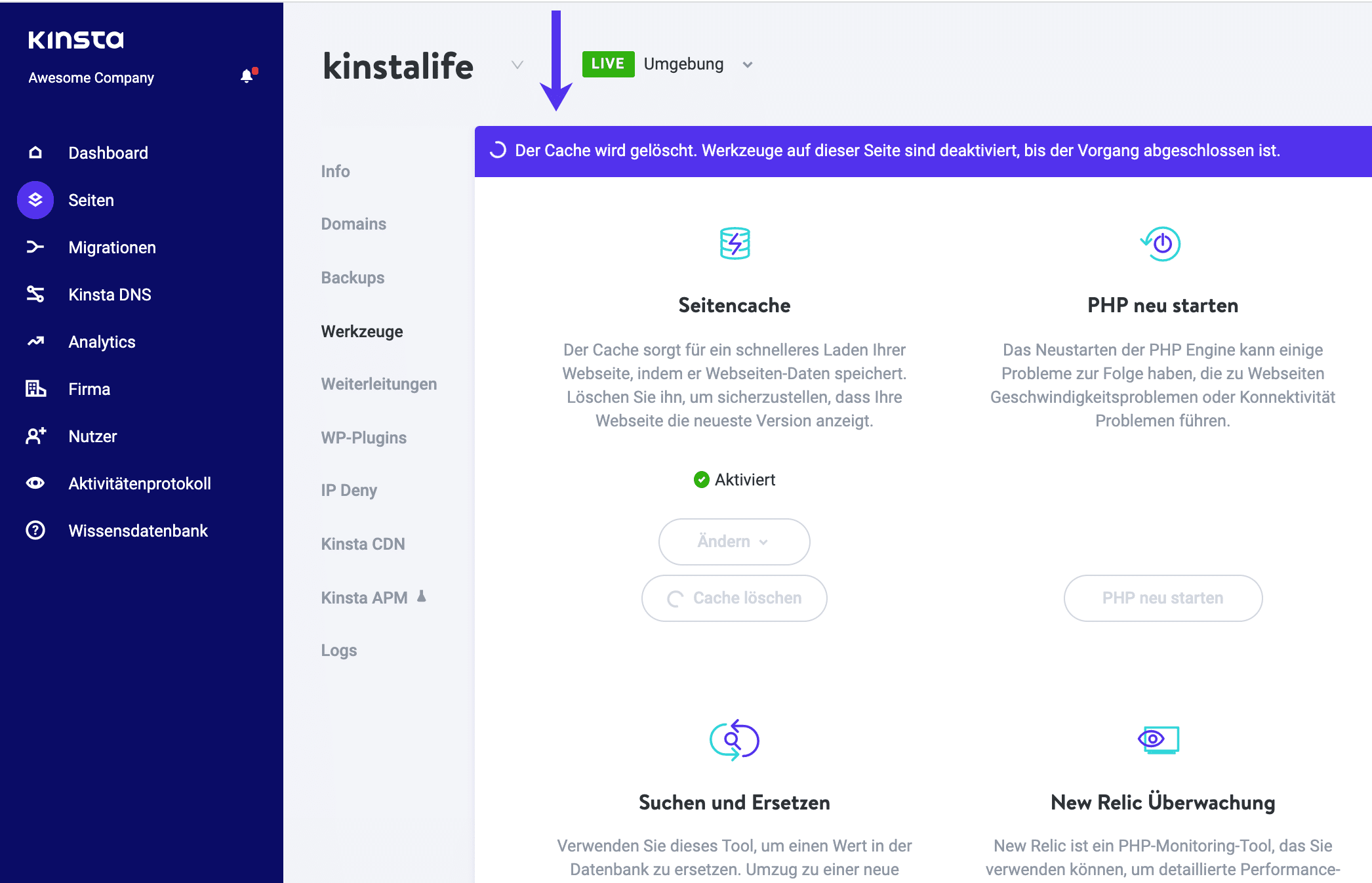
Task: Select the Werkzeuge menu item
Action: pyautogui.click(x=362, y=331)
